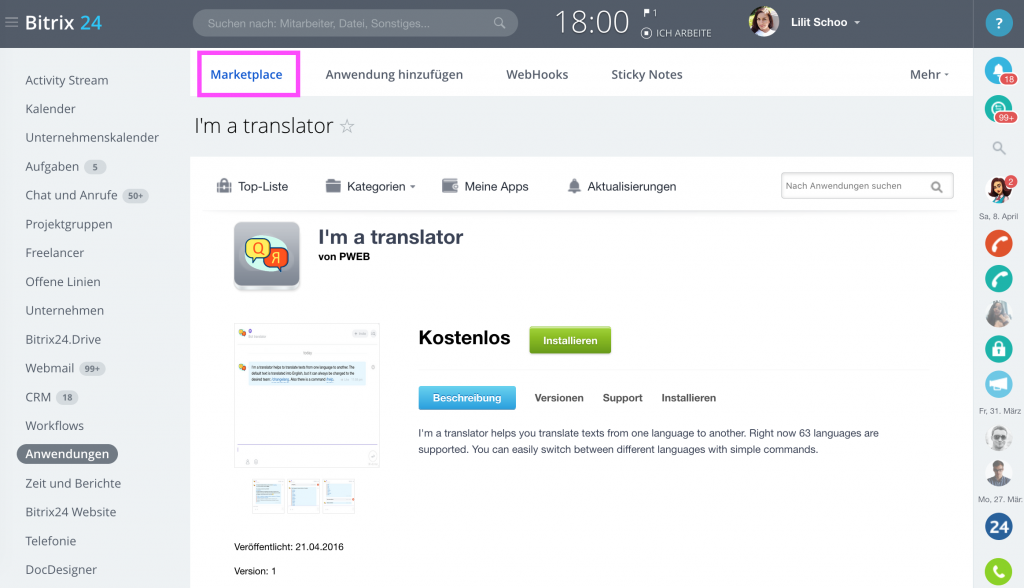Open Zeit und Berichte in the sidebar
This screenshot has width=1024, height=588.
73,483
